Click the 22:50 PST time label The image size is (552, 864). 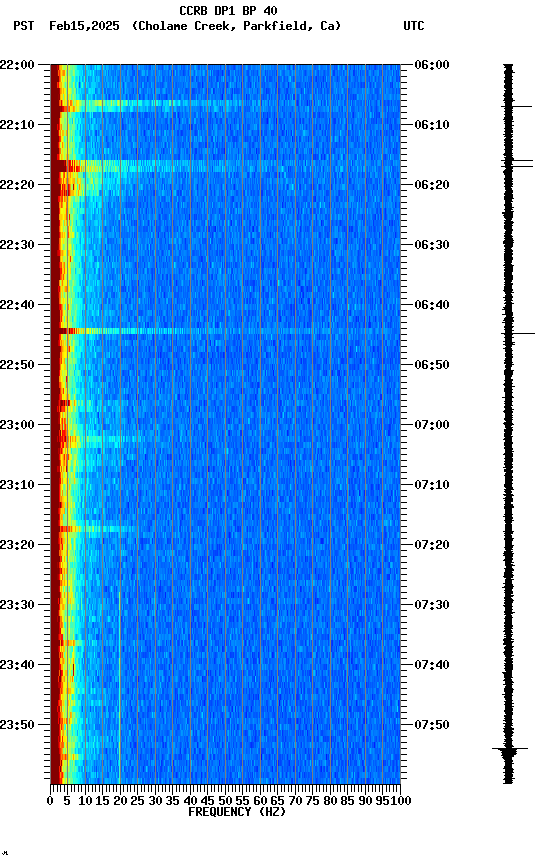(17, 365)
